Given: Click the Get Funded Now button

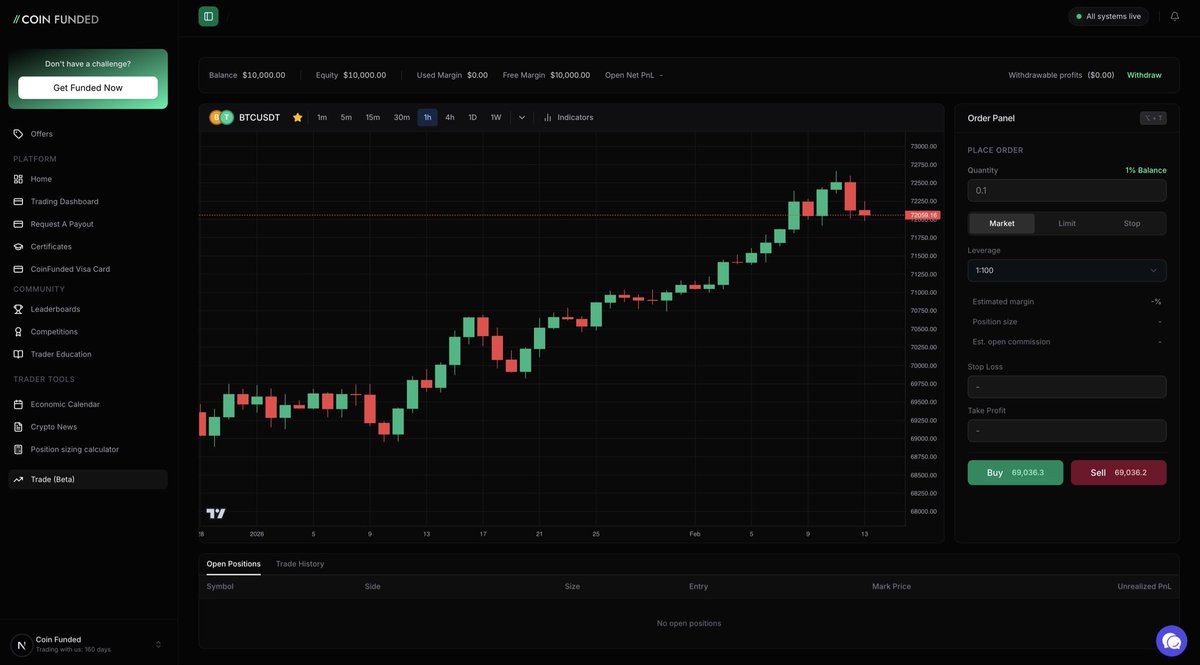Looking at the screenshot, I should click(x=88, y=85).
